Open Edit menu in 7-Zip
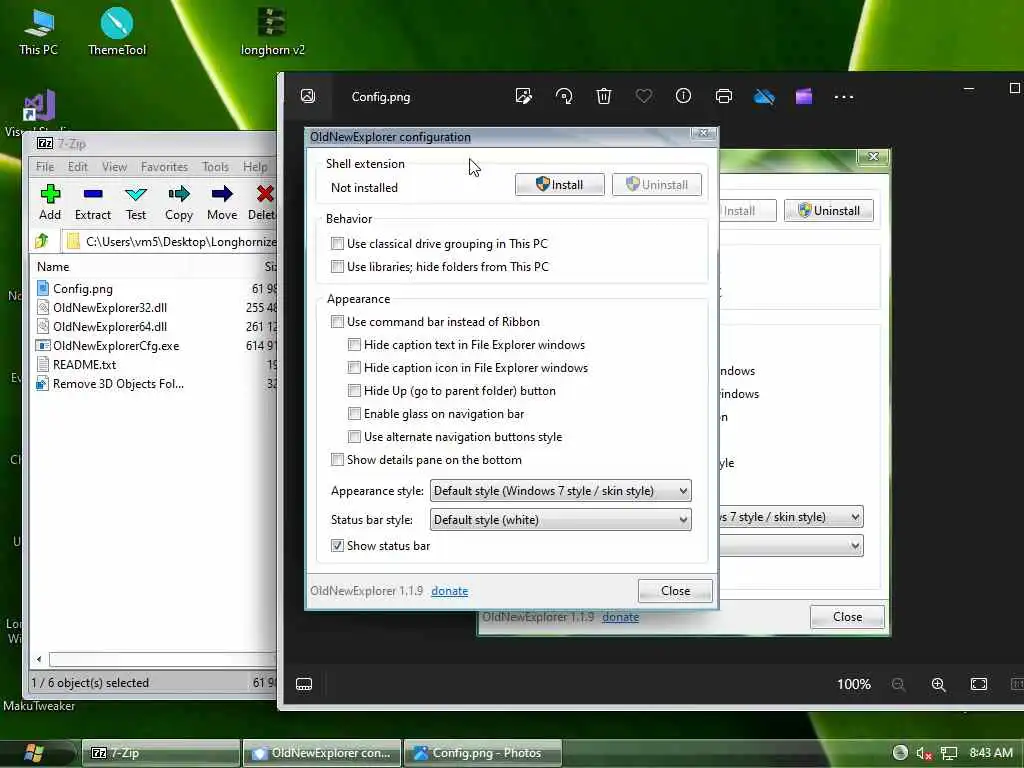 point(78,167)
